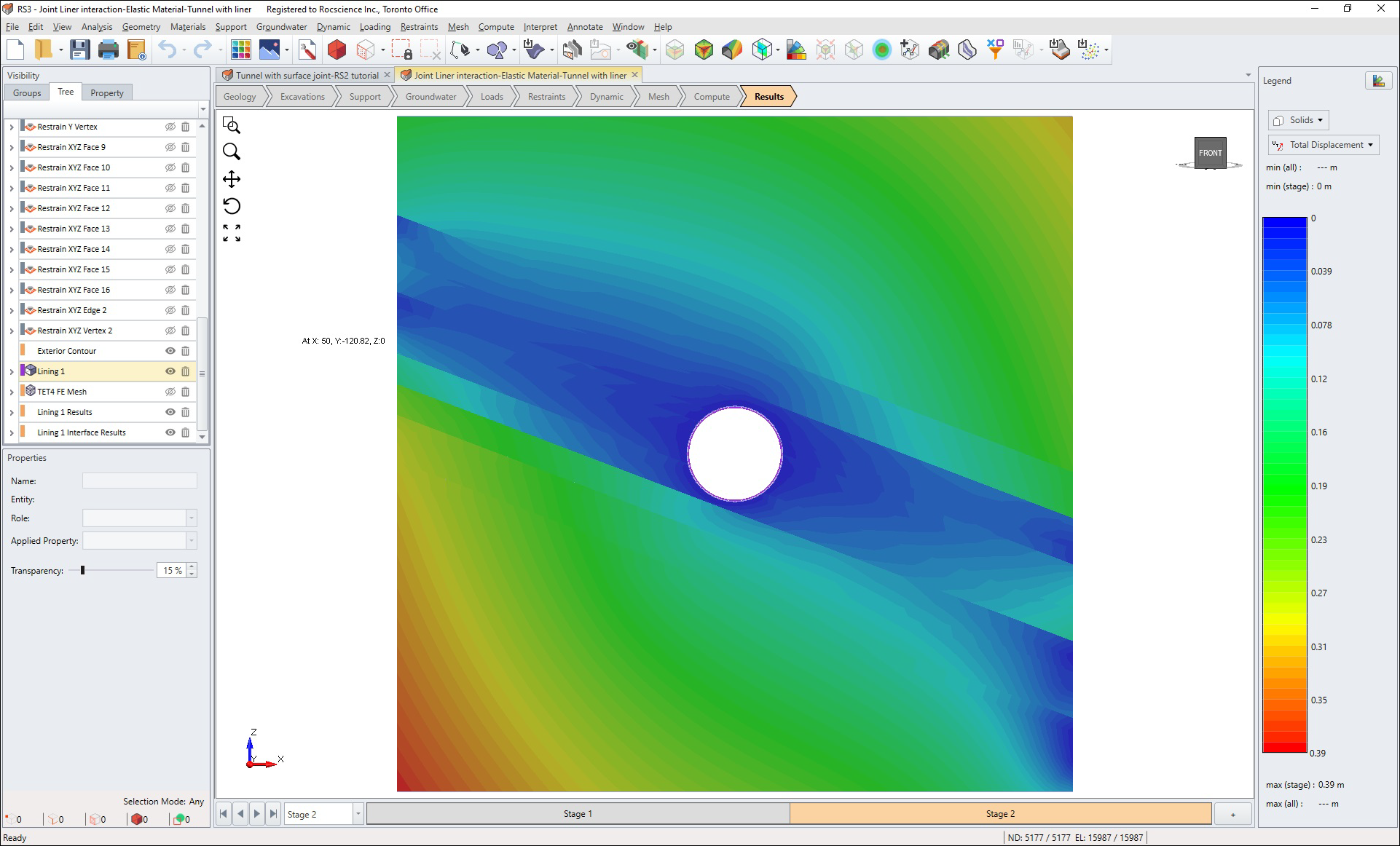Toggle visibility of TET4 FE Mesh layer
This screenshot has height=846, width=1400.
tap(170, 391)
